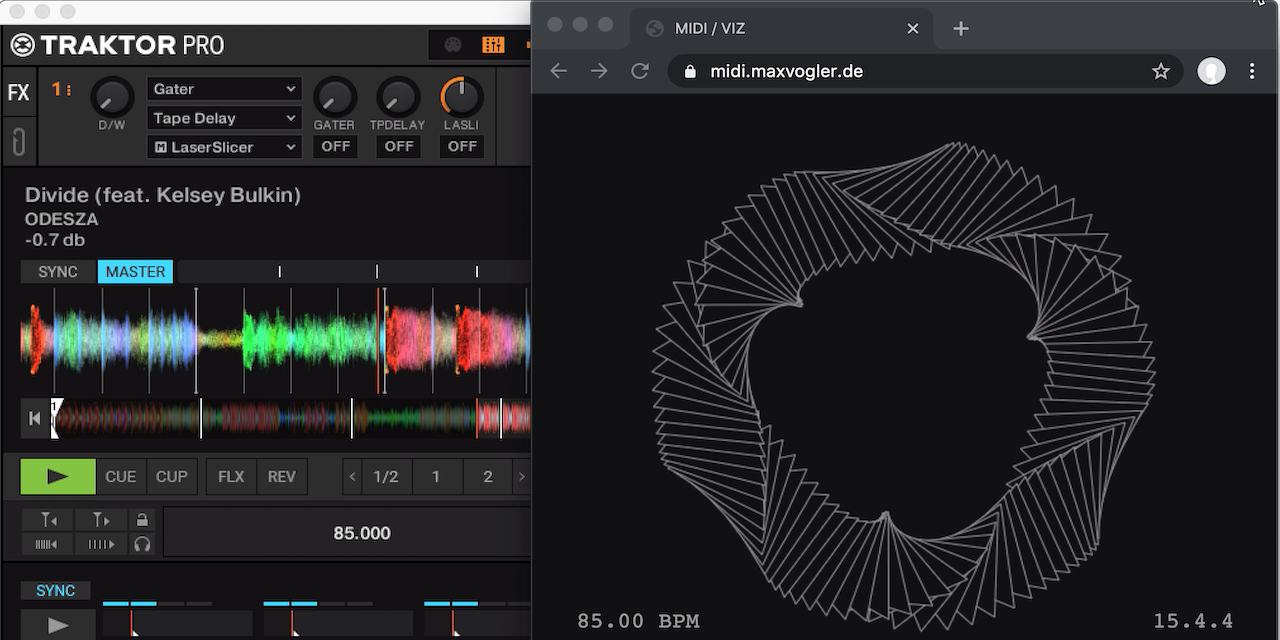This screenshot has height=640, width=1280.
Task: Expand the Tape Delay effect dropdown
Action: [x=224, y=118]
